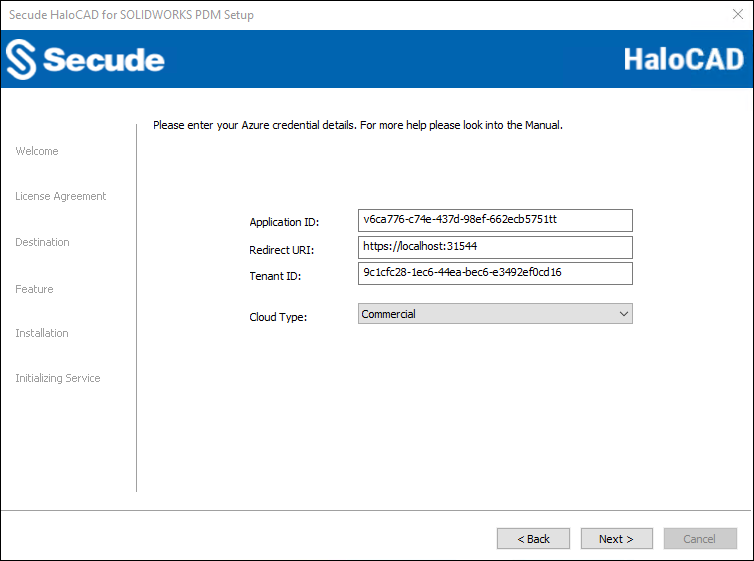Go to the Destination step
The width and height of the screenshot is (754, 561).
(x=43, y=242)
